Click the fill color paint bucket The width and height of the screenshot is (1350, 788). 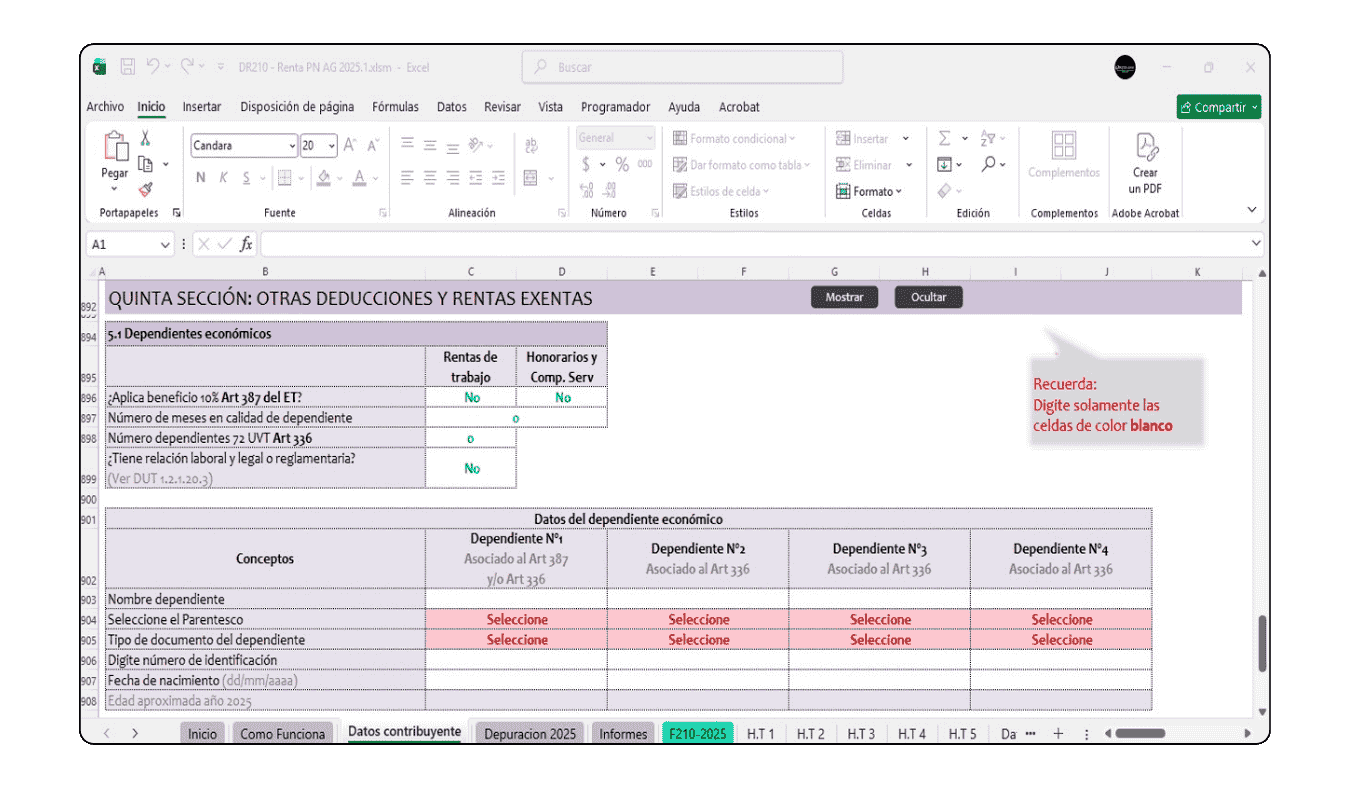click(323, 178)
